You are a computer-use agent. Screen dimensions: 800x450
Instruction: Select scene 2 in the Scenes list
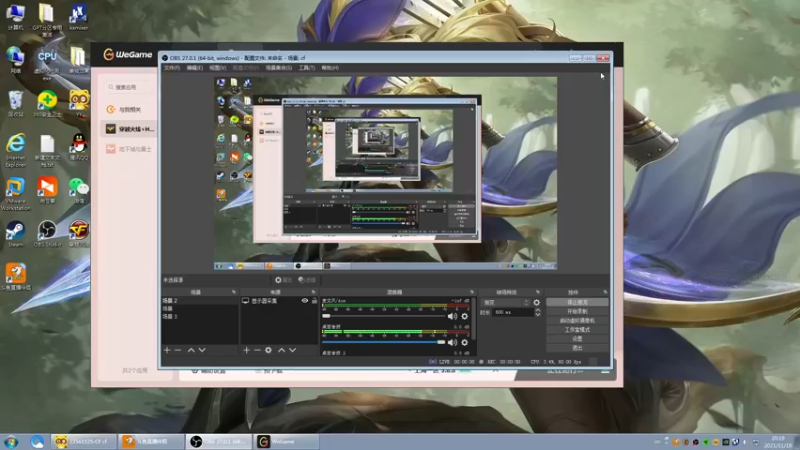[x=199, y=301]
